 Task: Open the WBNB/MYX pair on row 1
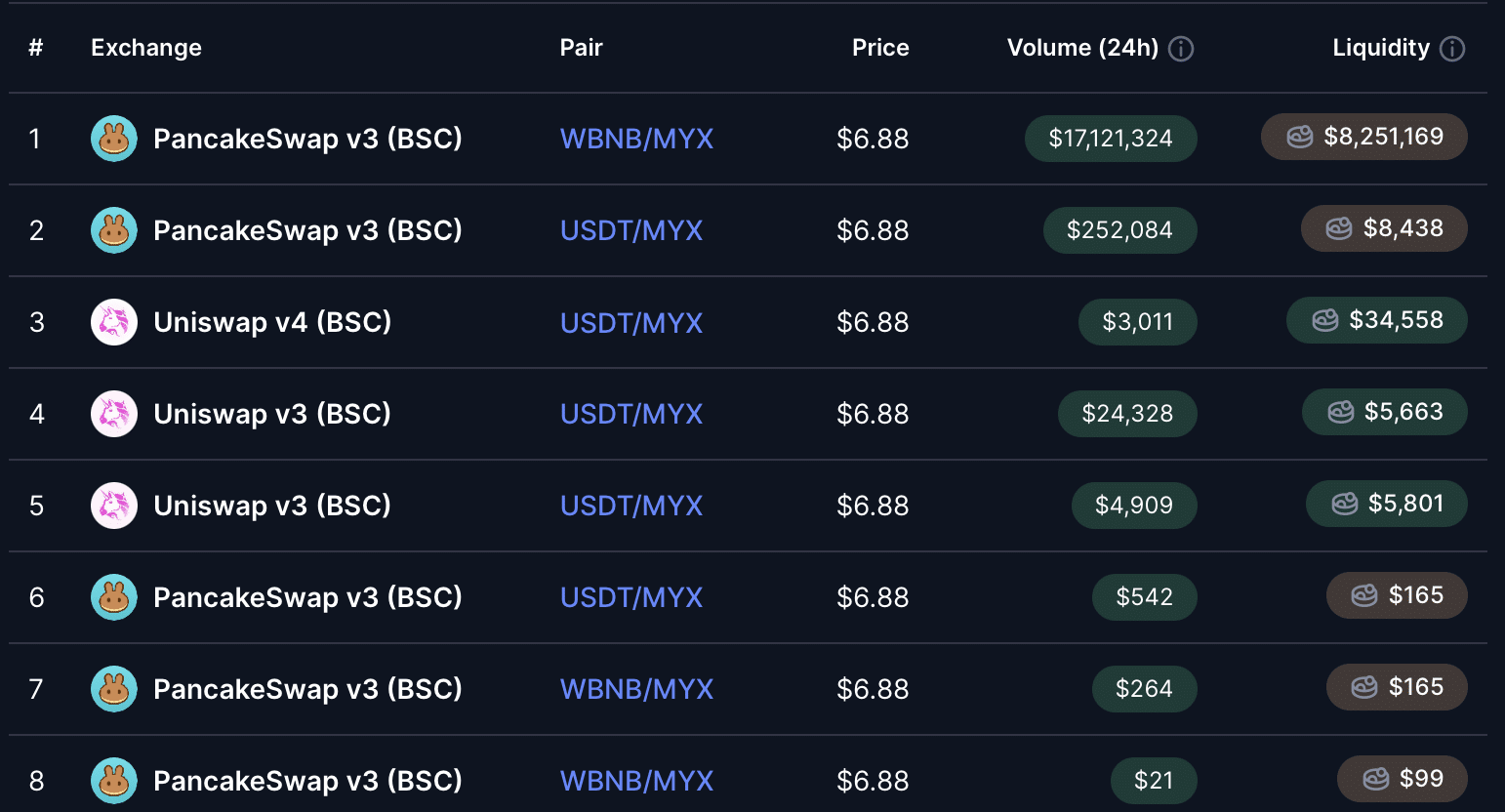[x=636, y=139]
